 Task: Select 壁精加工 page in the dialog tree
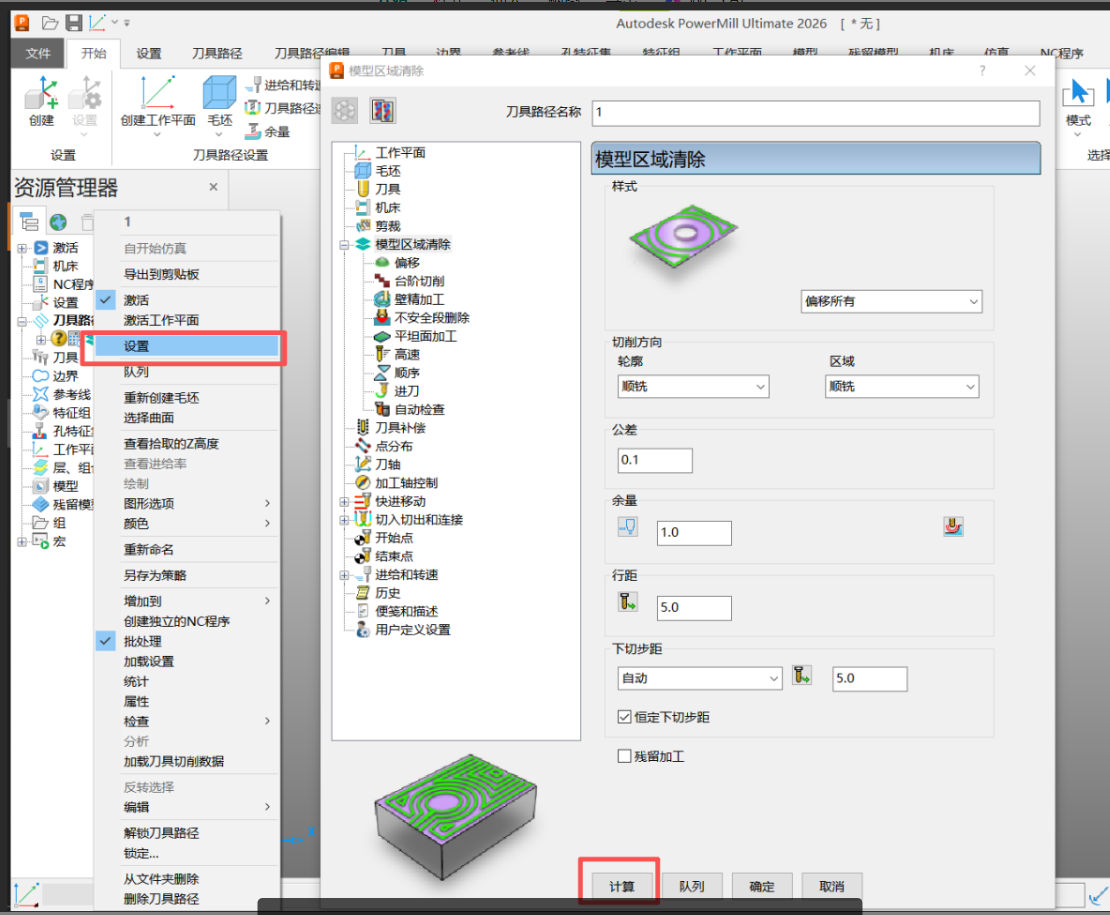(x=419, y=300)
